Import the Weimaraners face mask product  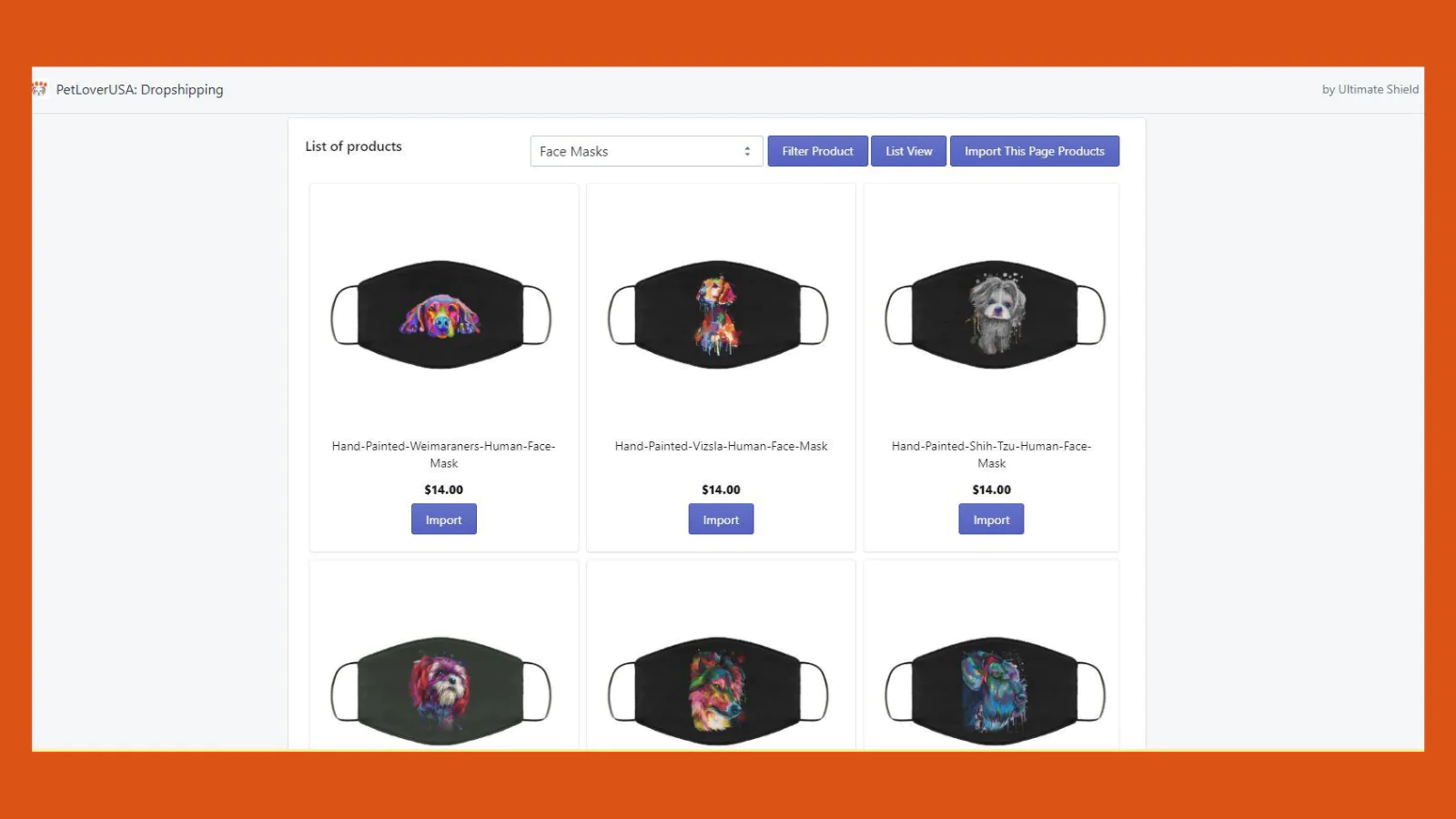point(444,520)
